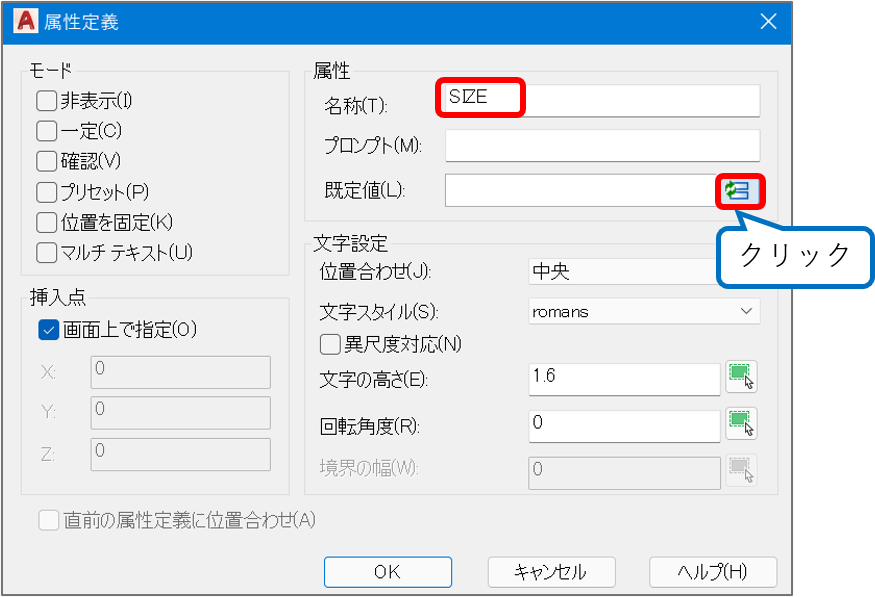
Task: Open the 文字スタイル(S) dropdown showing romans
Action: 644,311
